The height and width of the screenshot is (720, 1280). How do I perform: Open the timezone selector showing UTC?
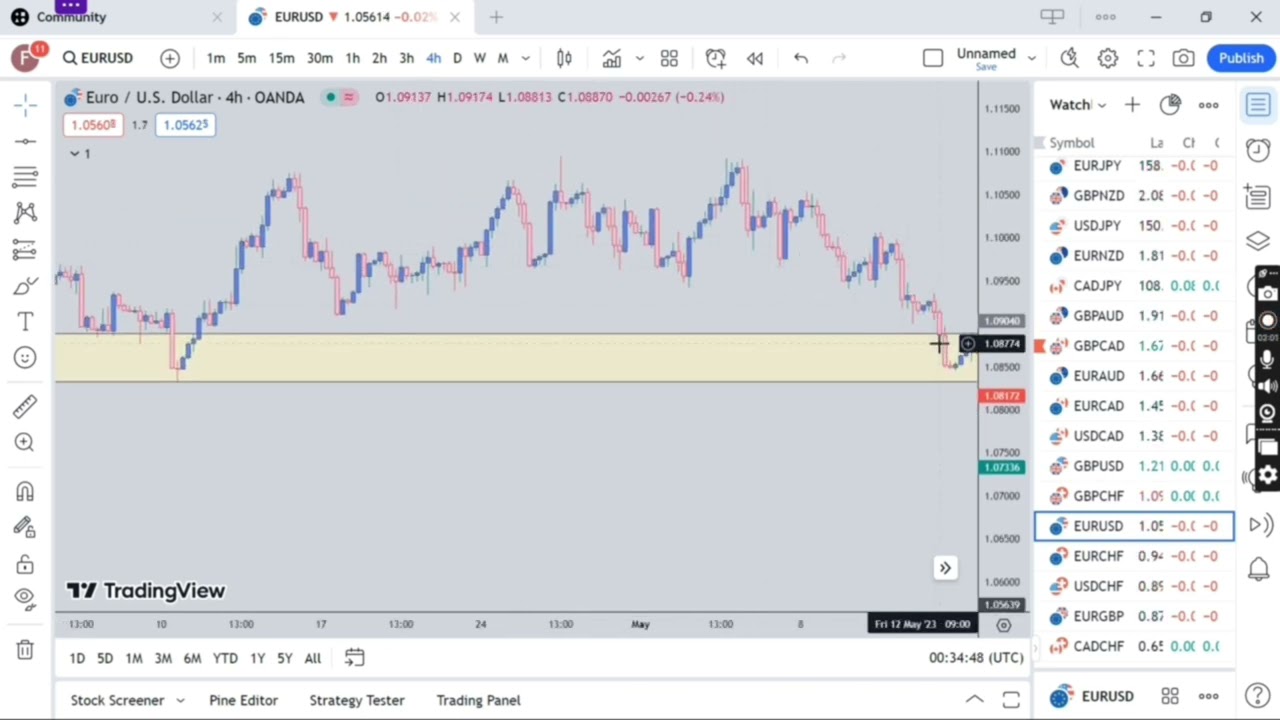point(976,658)
